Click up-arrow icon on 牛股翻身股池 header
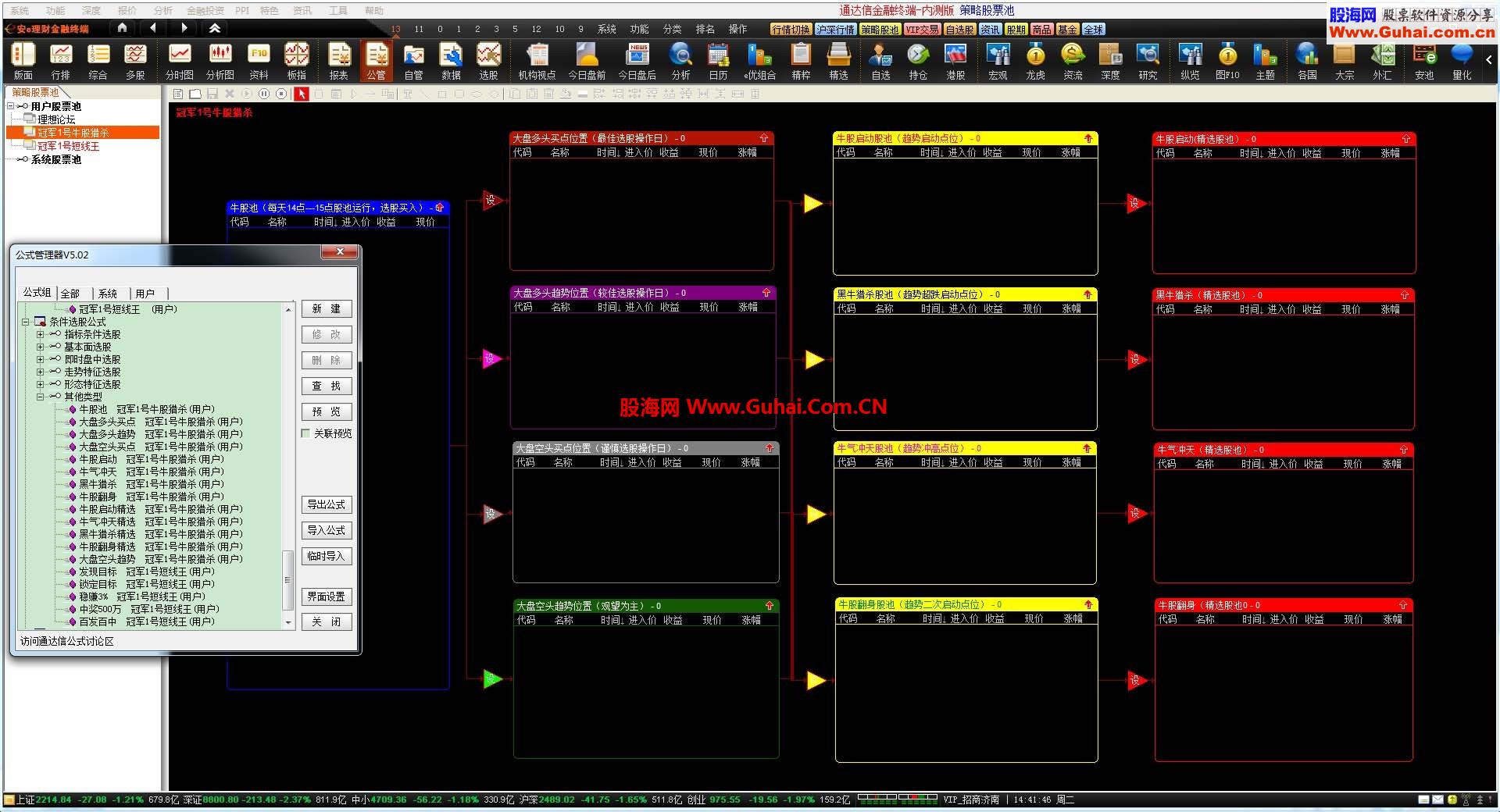Image resolution: width=1500 pixels, height=812 pixels. (1088, 604)
